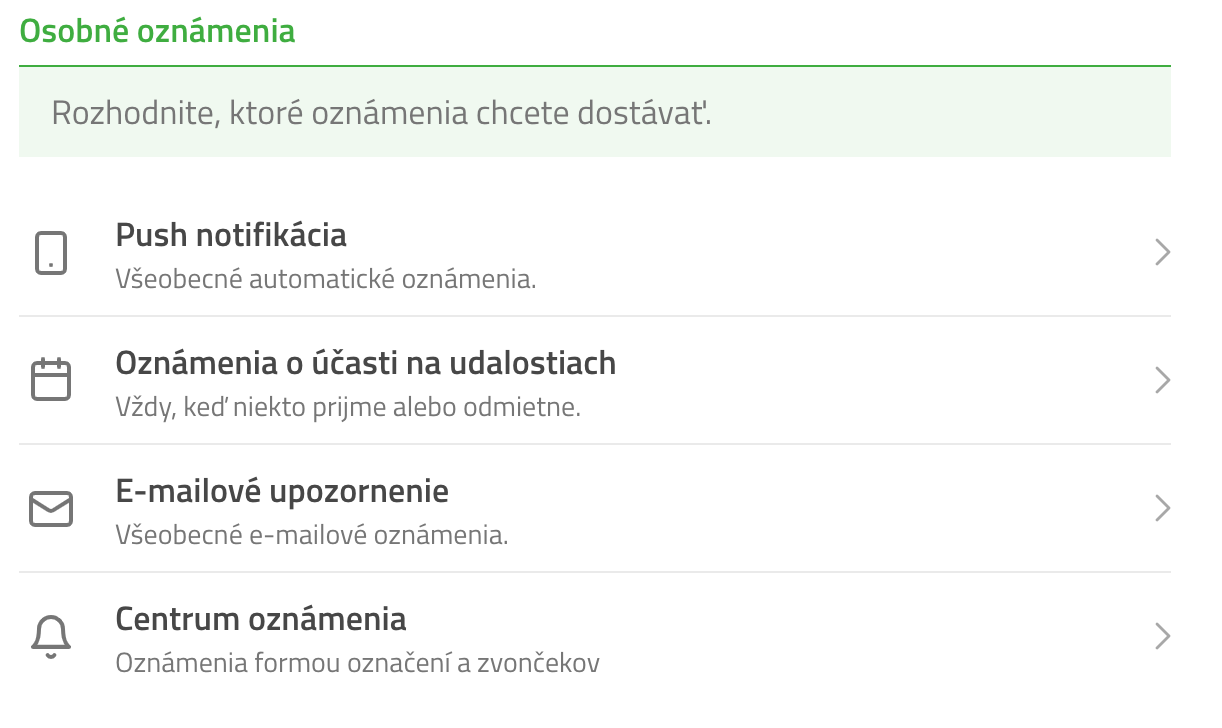The image size is (1222, 728).
Task: Click the Oznámenia formou označení a zvončekov text
Action: coord(358,663)
